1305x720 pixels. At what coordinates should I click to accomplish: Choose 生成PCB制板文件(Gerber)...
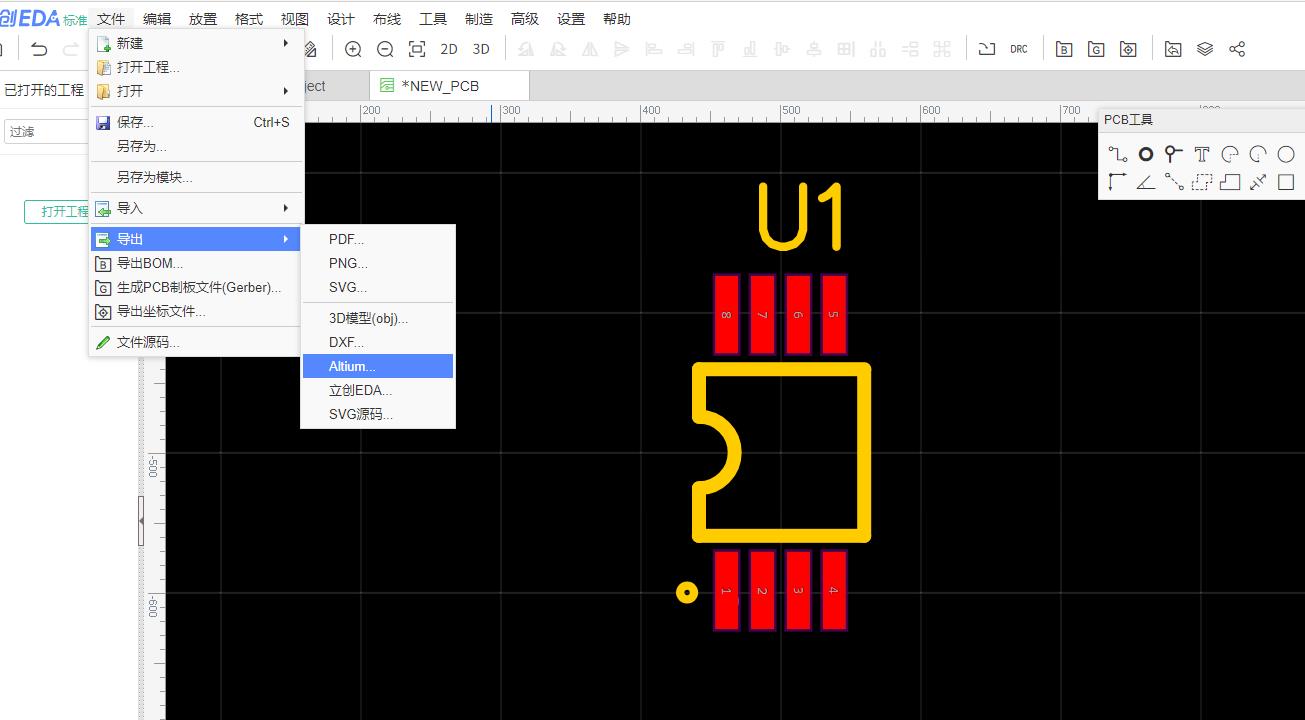[x=196, y=287]
